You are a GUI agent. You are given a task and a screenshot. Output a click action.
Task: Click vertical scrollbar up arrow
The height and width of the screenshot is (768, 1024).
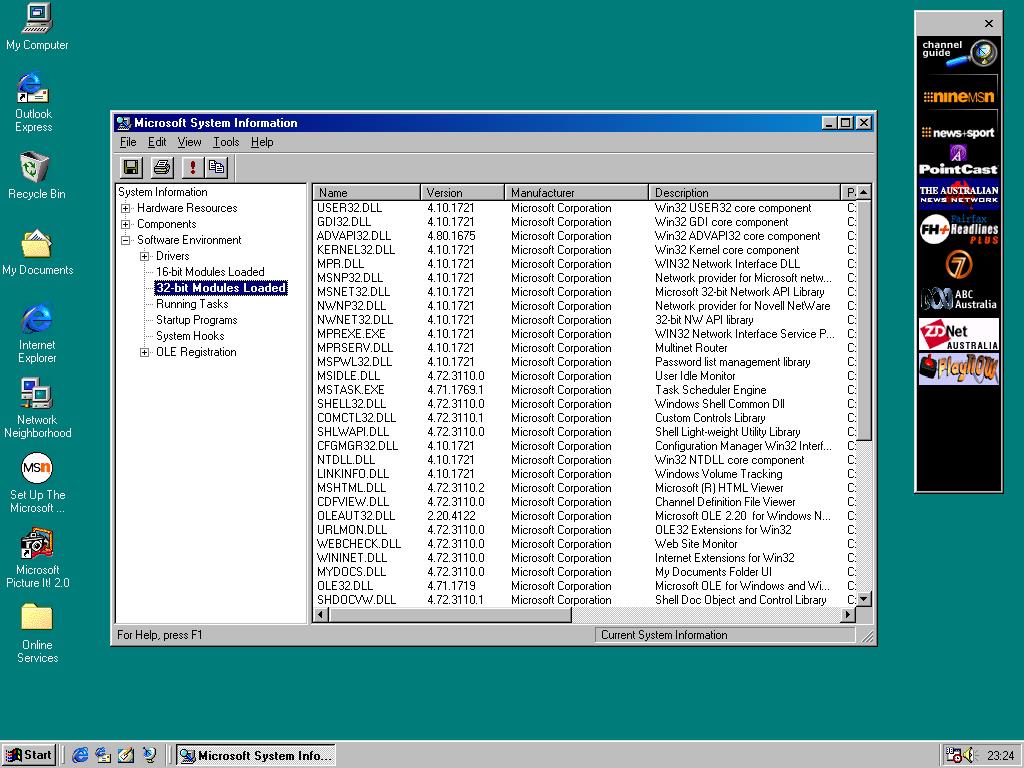tap(863, 193)
